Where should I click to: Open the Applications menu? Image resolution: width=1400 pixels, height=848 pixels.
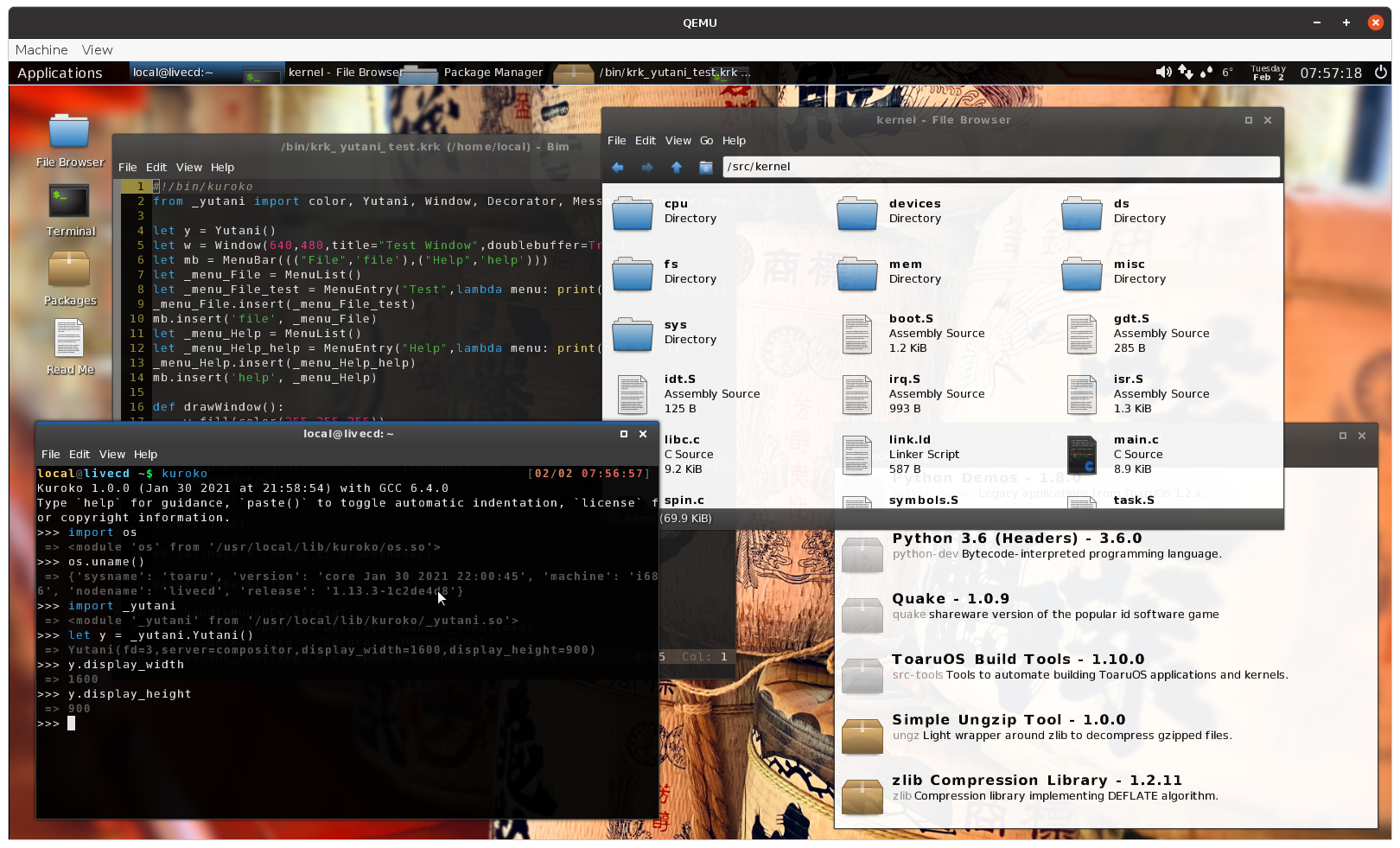60,73
